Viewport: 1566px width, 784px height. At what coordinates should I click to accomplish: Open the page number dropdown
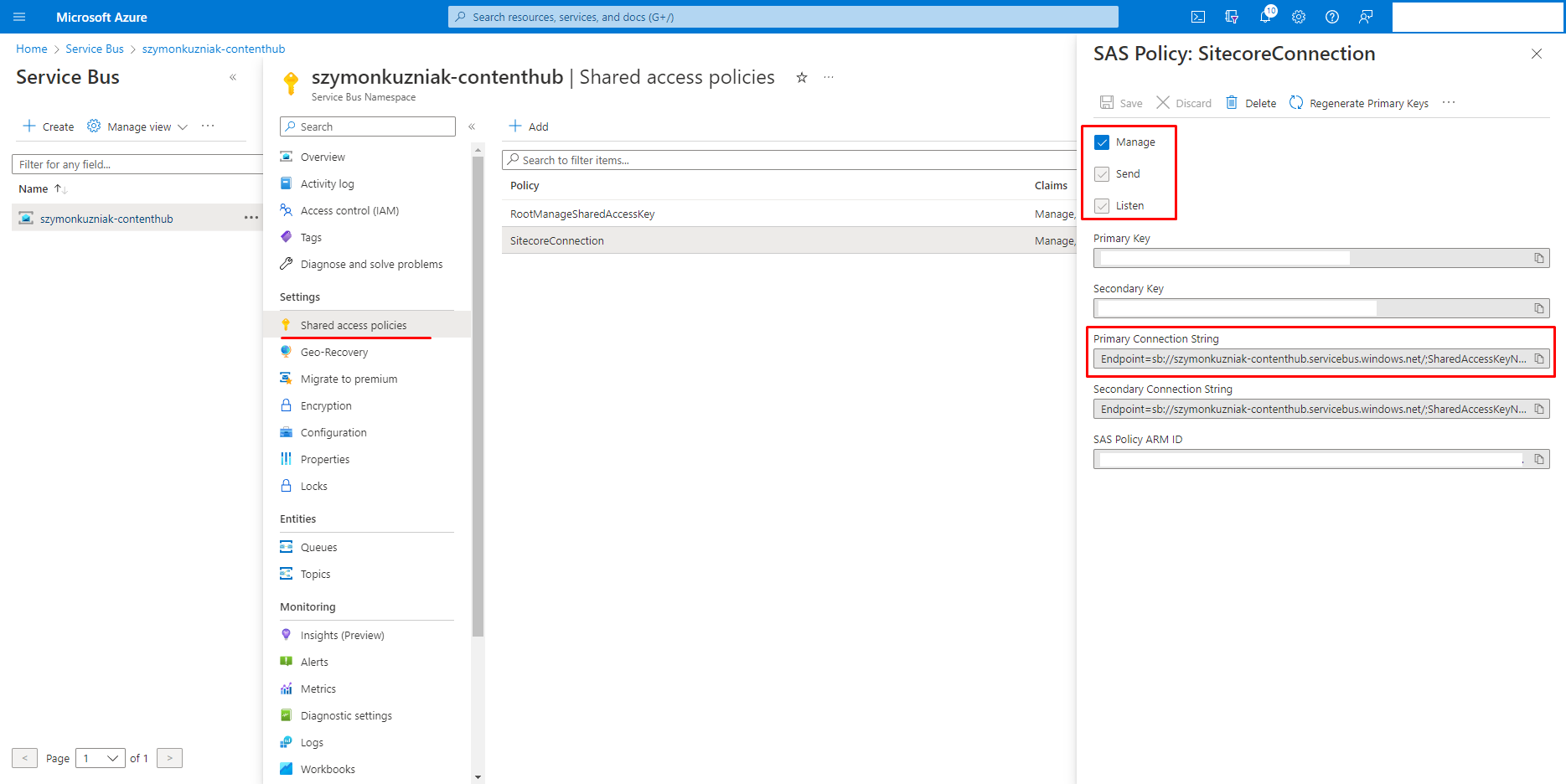(x=101, y=758)
